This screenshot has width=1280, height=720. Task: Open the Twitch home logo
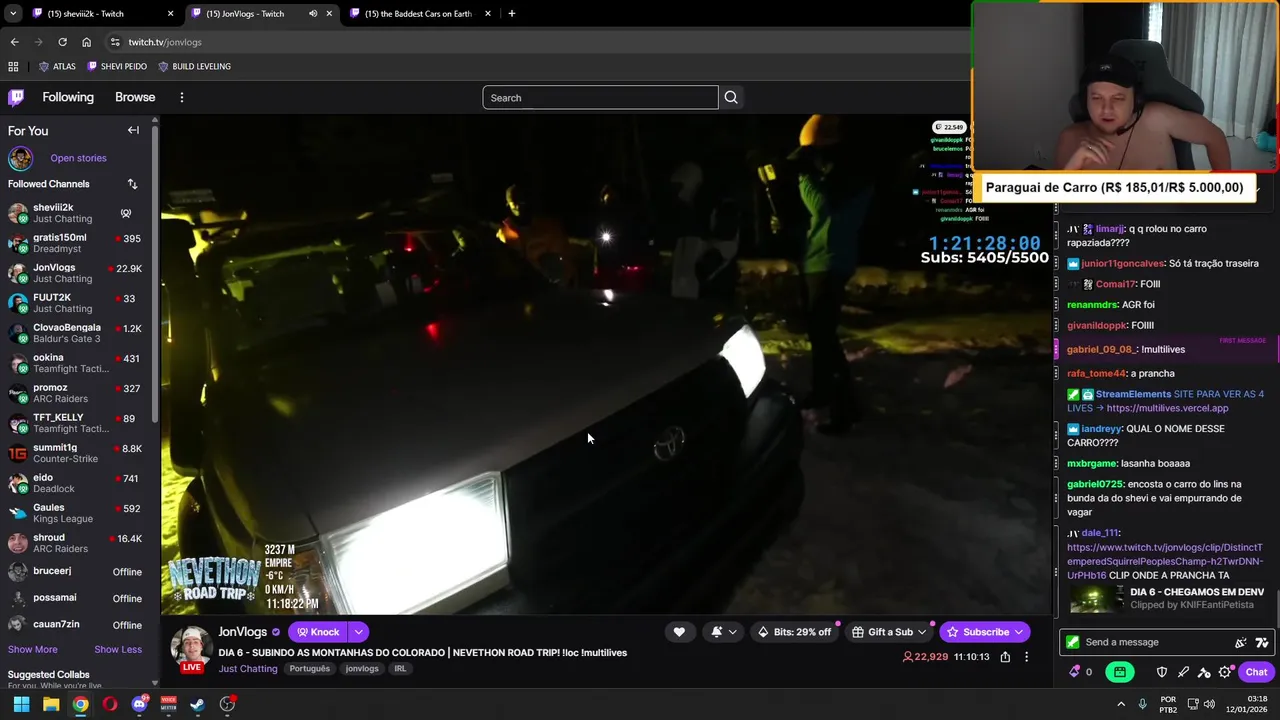click(x=16, y=97)
